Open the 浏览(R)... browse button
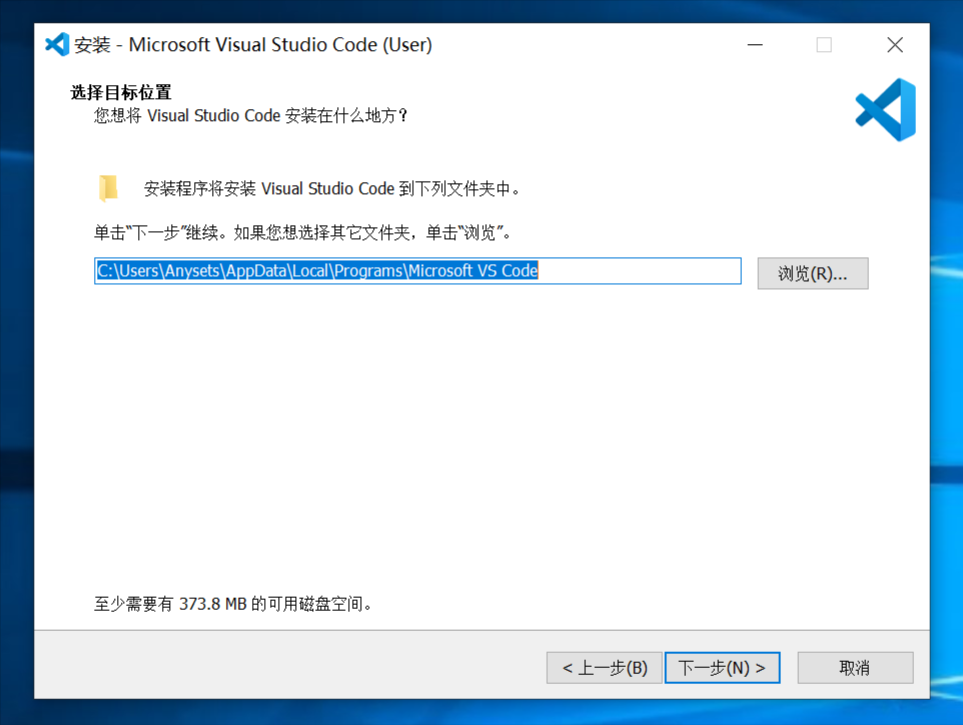This screenshot has height=725, width=963. pyautogui.click(x=813, y=273)
